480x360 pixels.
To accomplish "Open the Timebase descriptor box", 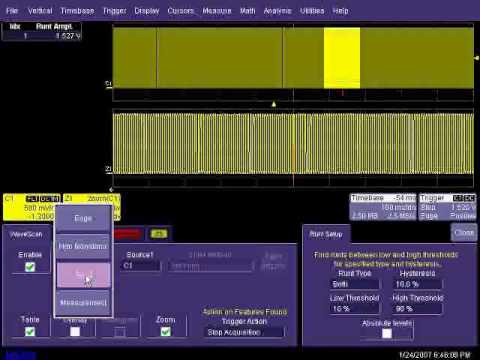I will pos(383,207).
